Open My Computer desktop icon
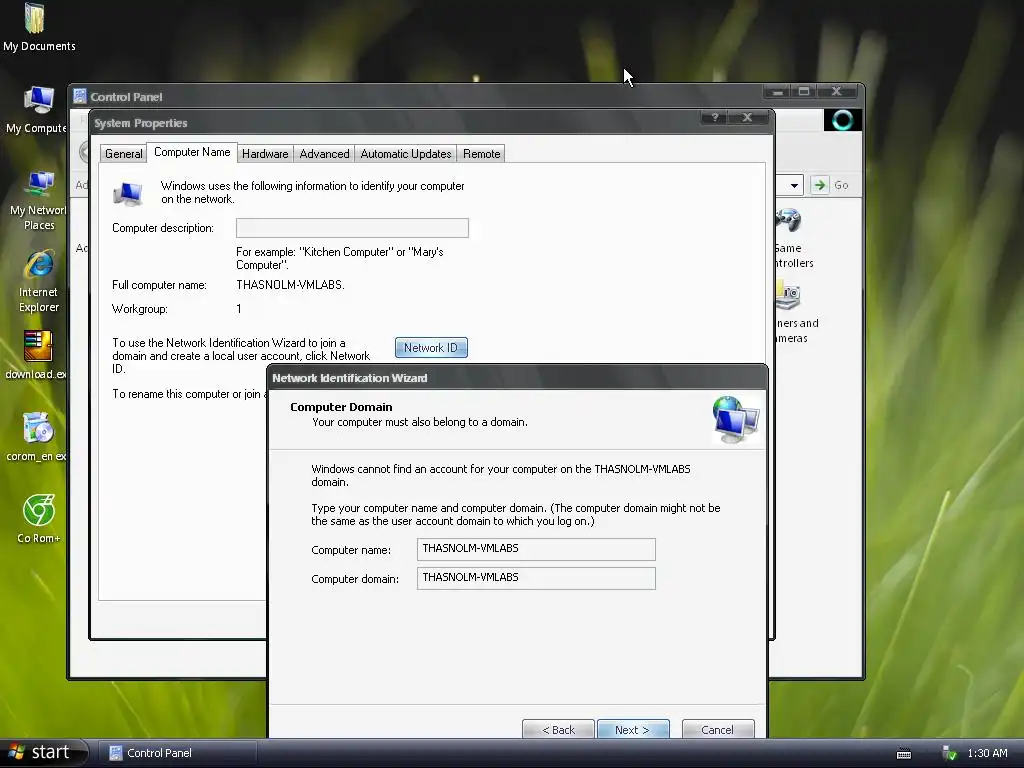1024x768 pixels. pos(36,109)
